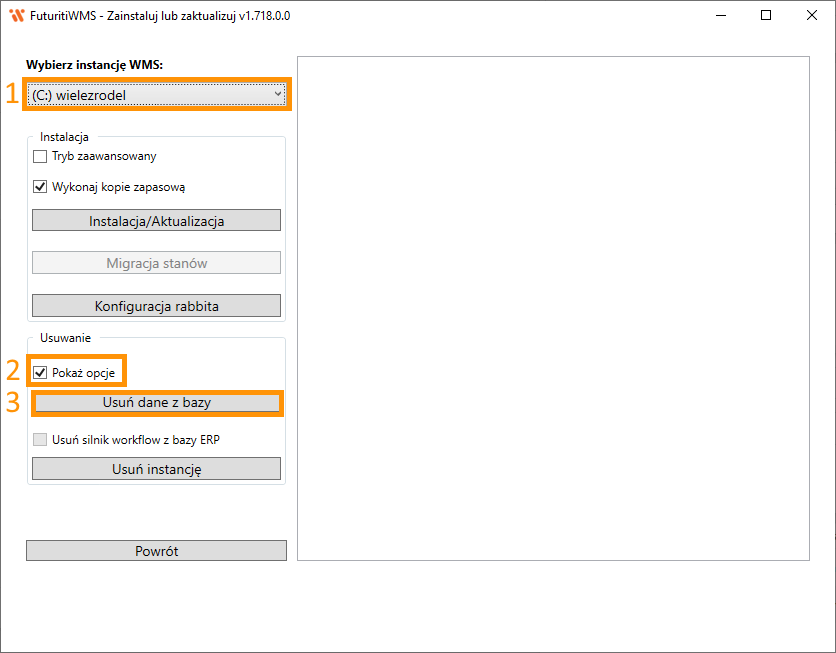Click inside the empty log output panel
This screenshot has width=836, height=653.
click(552, 308)
